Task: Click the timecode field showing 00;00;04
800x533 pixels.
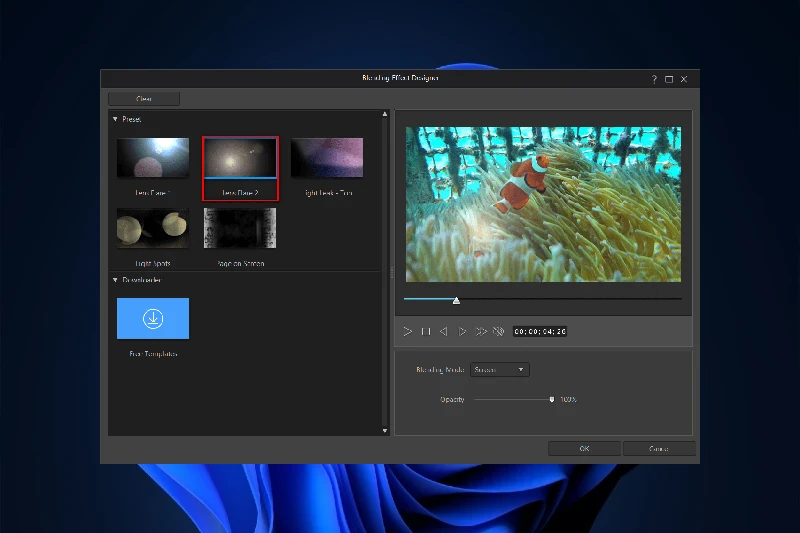Action: coord(540,332)
